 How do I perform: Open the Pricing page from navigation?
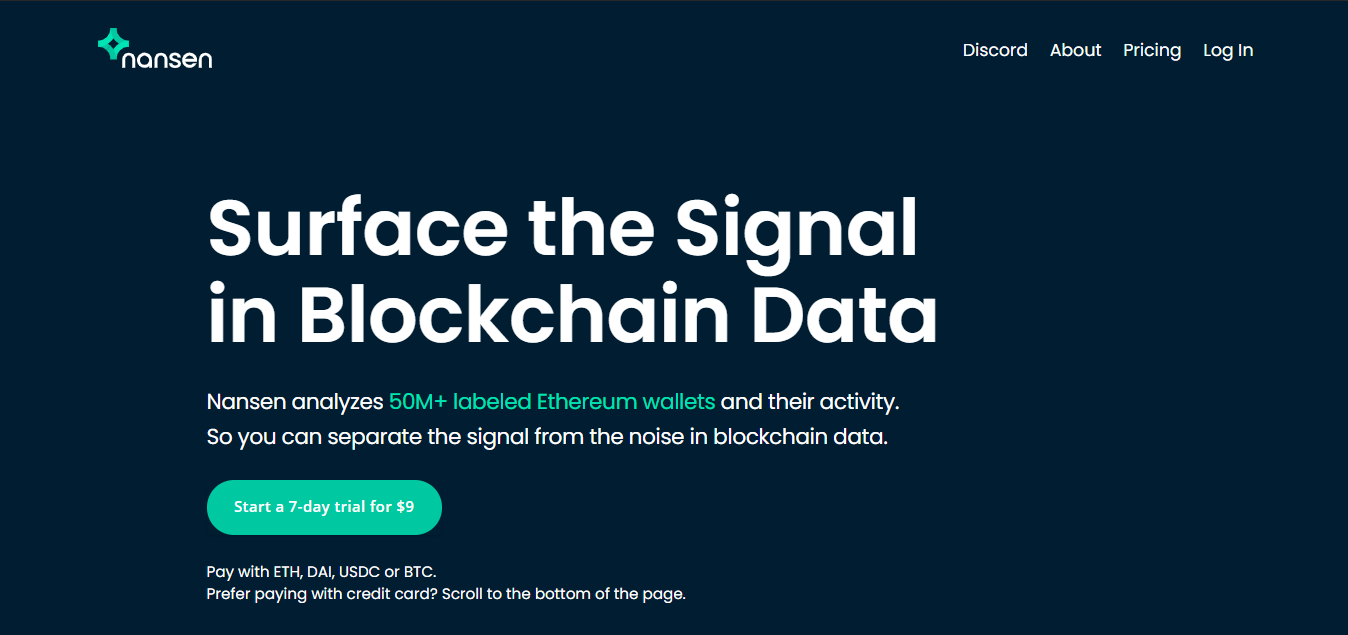(1152, 50)
